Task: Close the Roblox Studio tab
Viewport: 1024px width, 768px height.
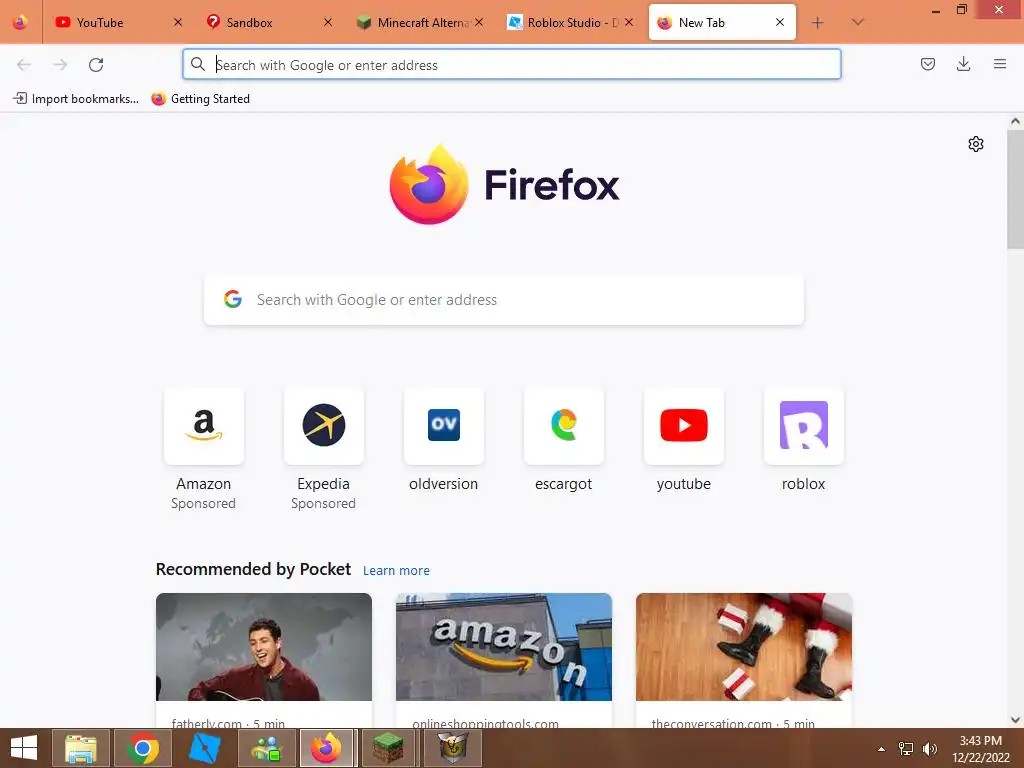Action: point(628,22)
